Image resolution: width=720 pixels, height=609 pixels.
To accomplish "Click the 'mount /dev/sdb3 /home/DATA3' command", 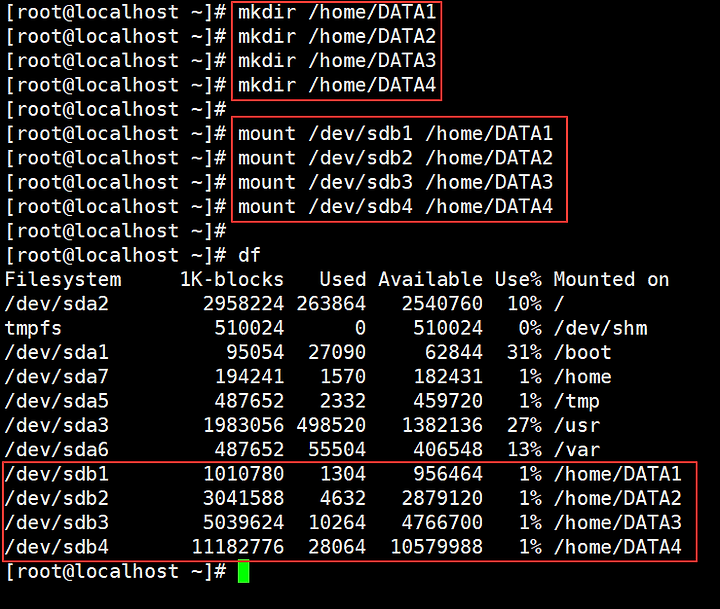I will point(395,182).
